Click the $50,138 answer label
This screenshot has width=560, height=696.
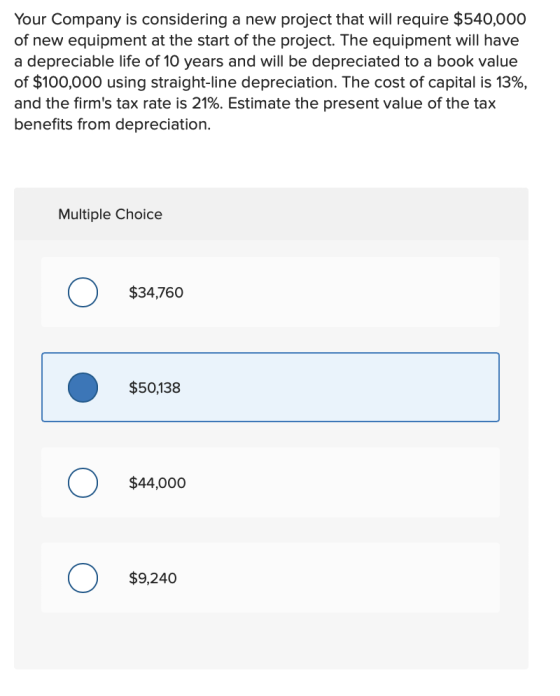coord(154,388)
